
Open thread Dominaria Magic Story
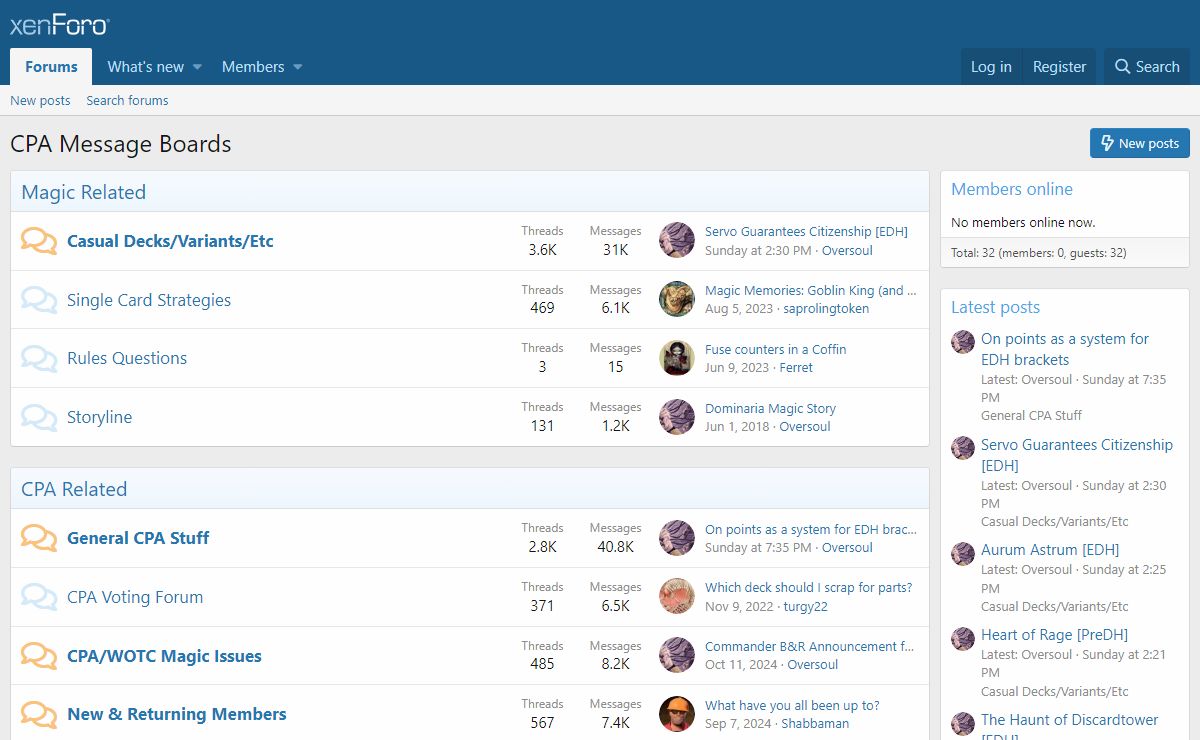coord(770,408)
